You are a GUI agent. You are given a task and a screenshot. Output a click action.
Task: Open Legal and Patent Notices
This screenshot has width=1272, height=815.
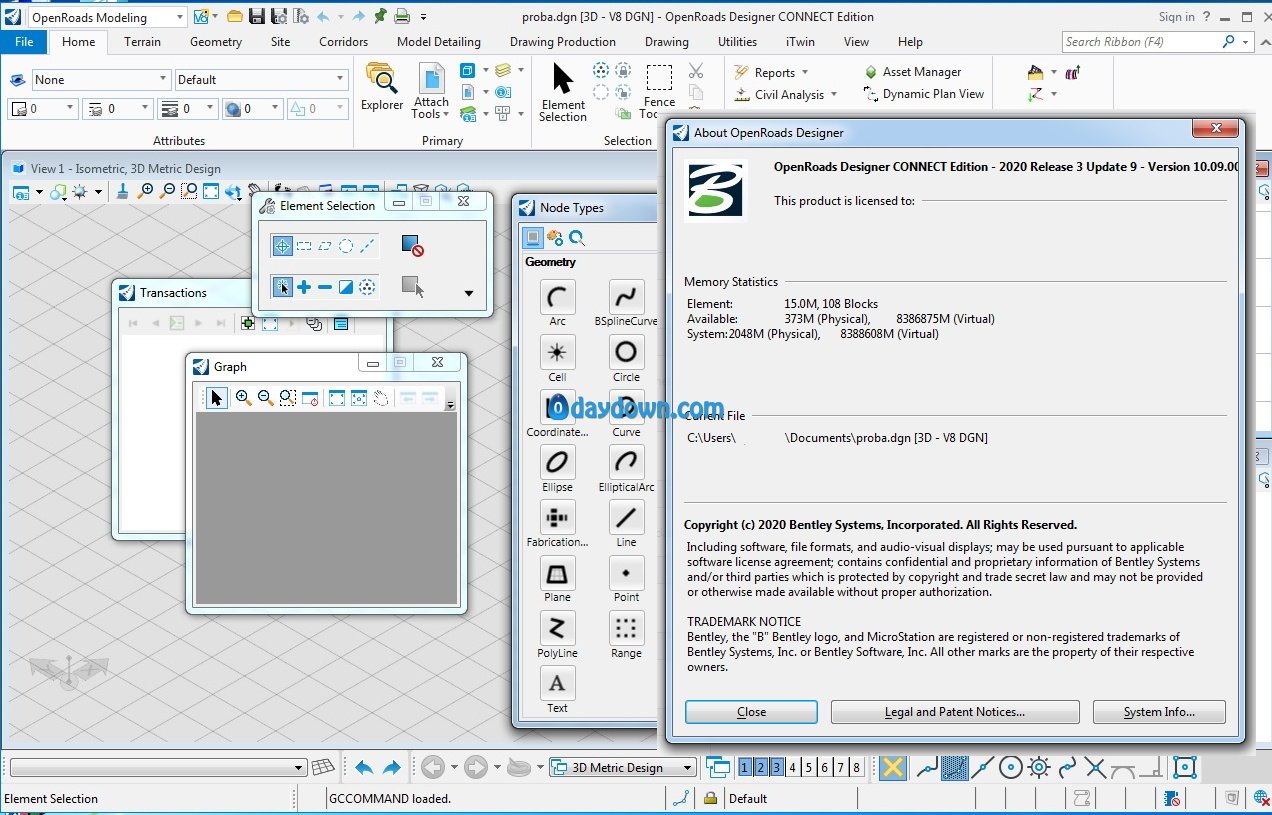(955, 712)
